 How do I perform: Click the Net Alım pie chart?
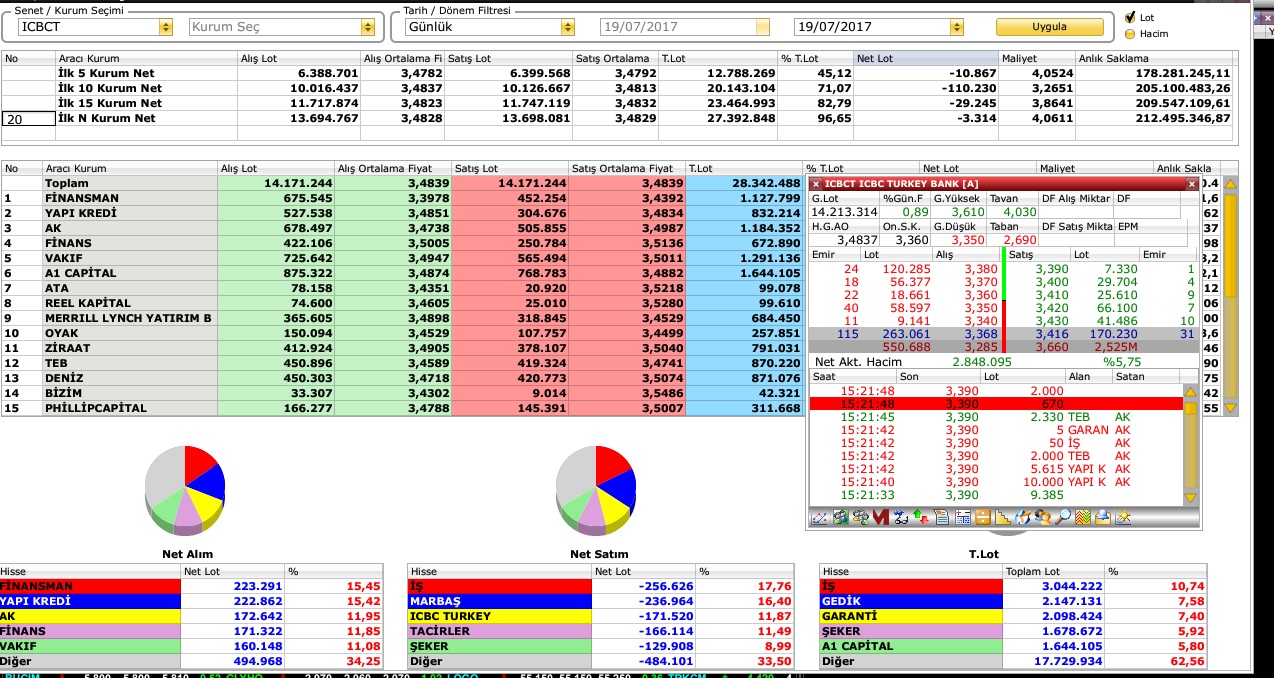pyautogui.click(x=186, y=490)
